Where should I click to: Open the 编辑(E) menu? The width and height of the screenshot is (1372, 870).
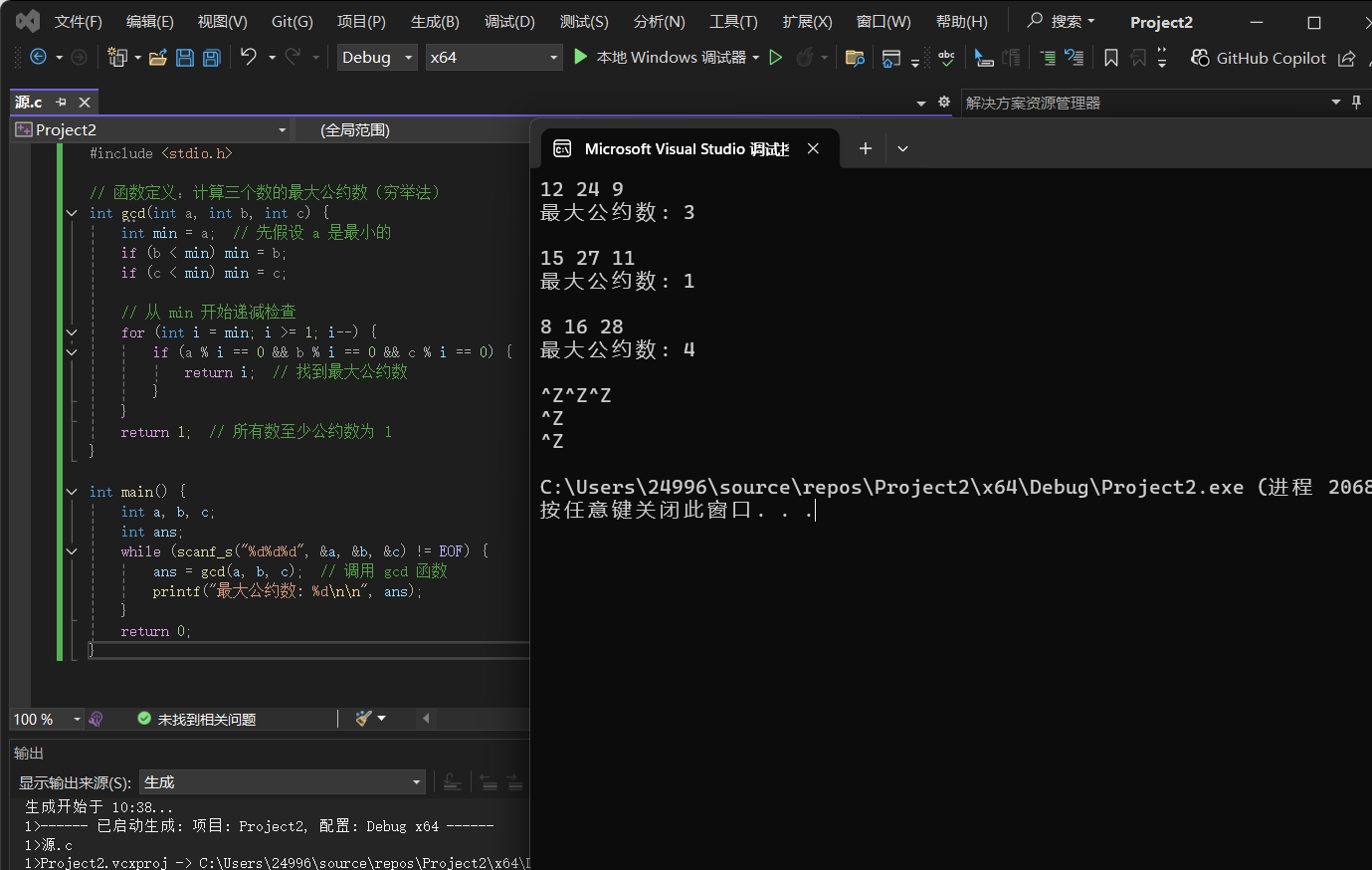(x=150, y=21)
